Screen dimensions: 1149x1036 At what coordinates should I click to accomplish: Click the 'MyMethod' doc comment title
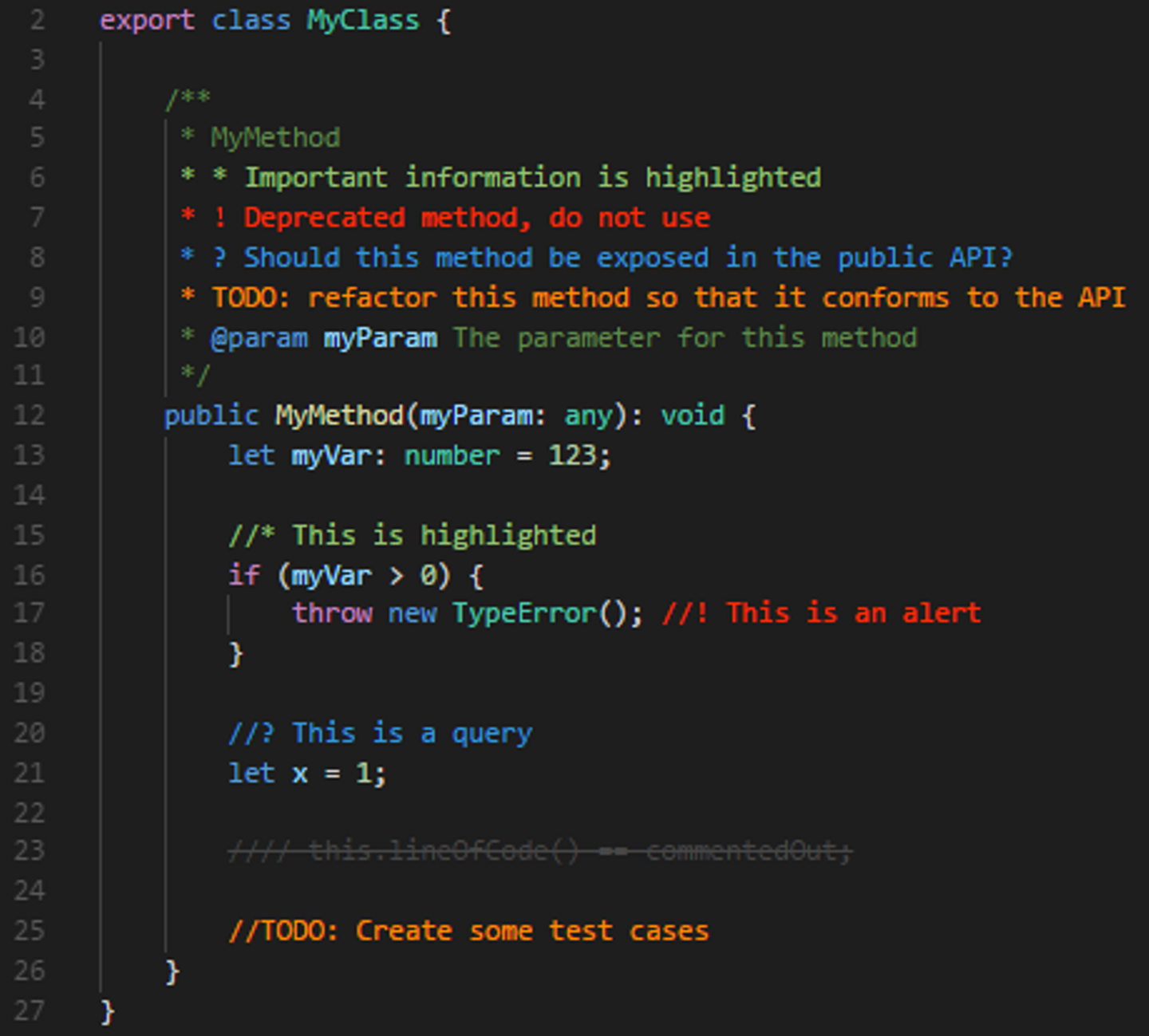coord(275,138)
